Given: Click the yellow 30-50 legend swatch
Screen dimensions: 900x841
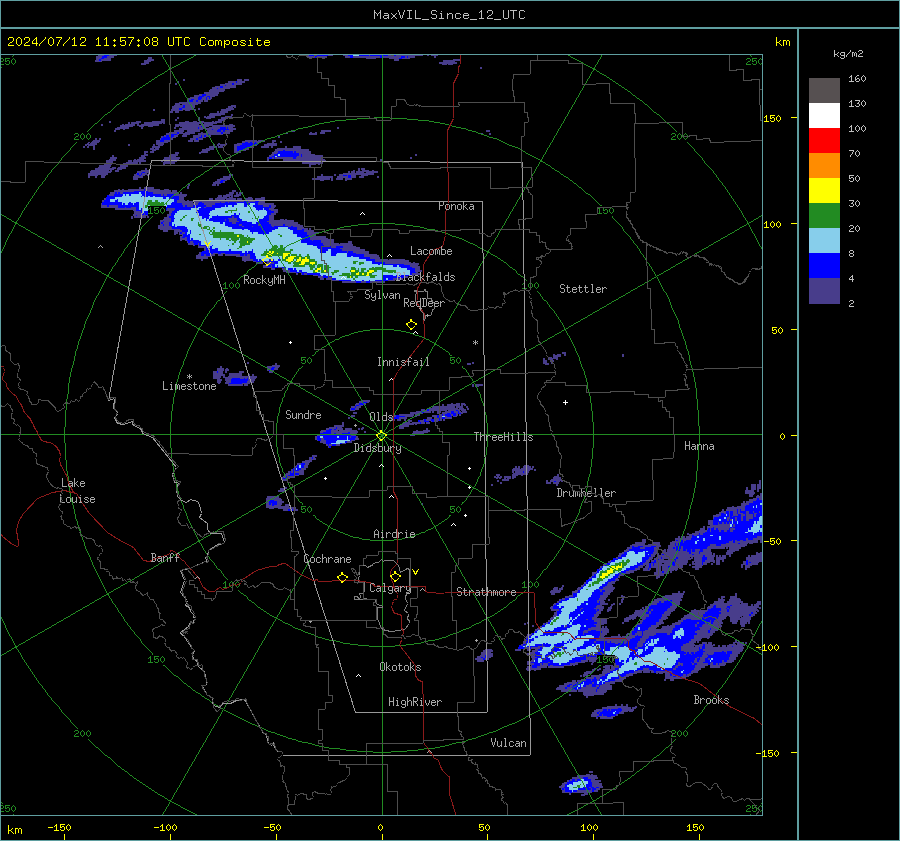Looking at the screenshot, I should click(x=824, y=191).
